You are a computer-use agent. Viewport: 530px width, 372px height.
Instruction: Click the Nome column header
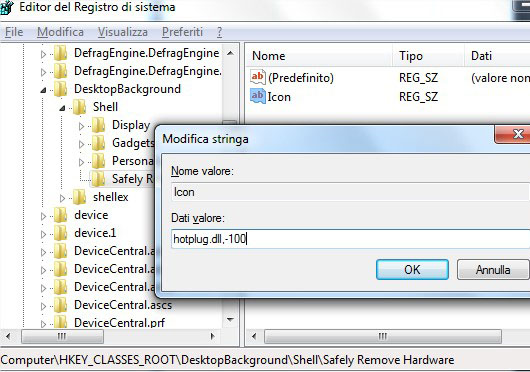[319, 56]
